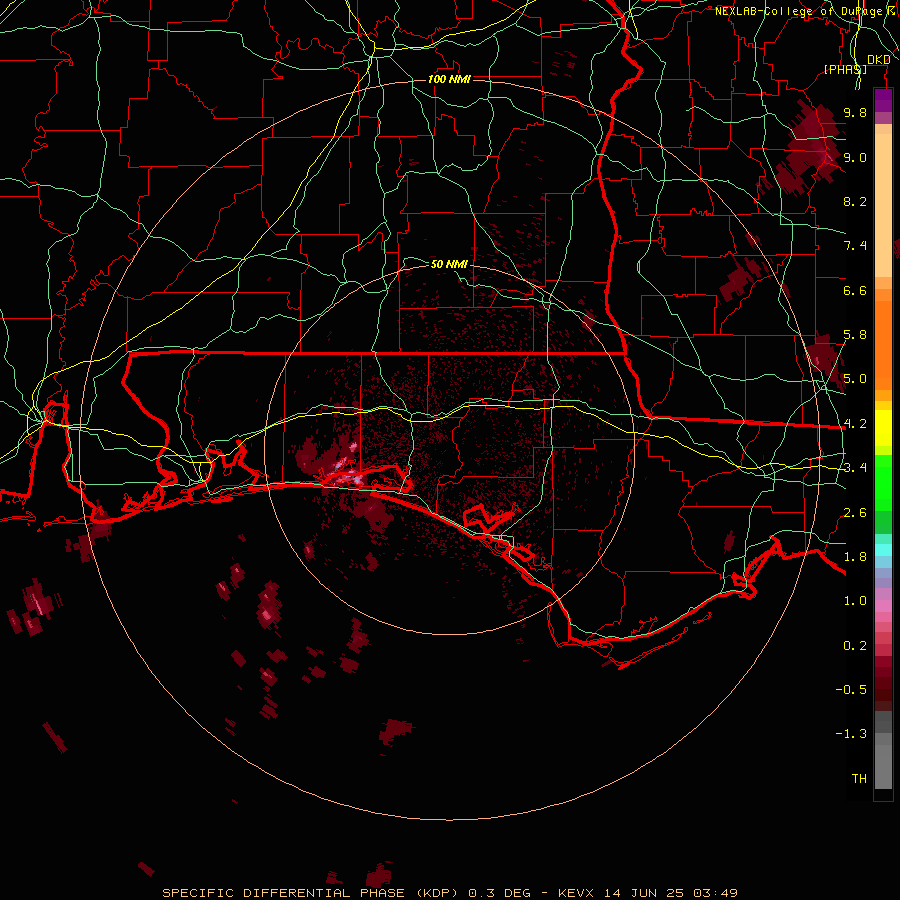Pick the purple swatch atop the color bar

[883, 100]
